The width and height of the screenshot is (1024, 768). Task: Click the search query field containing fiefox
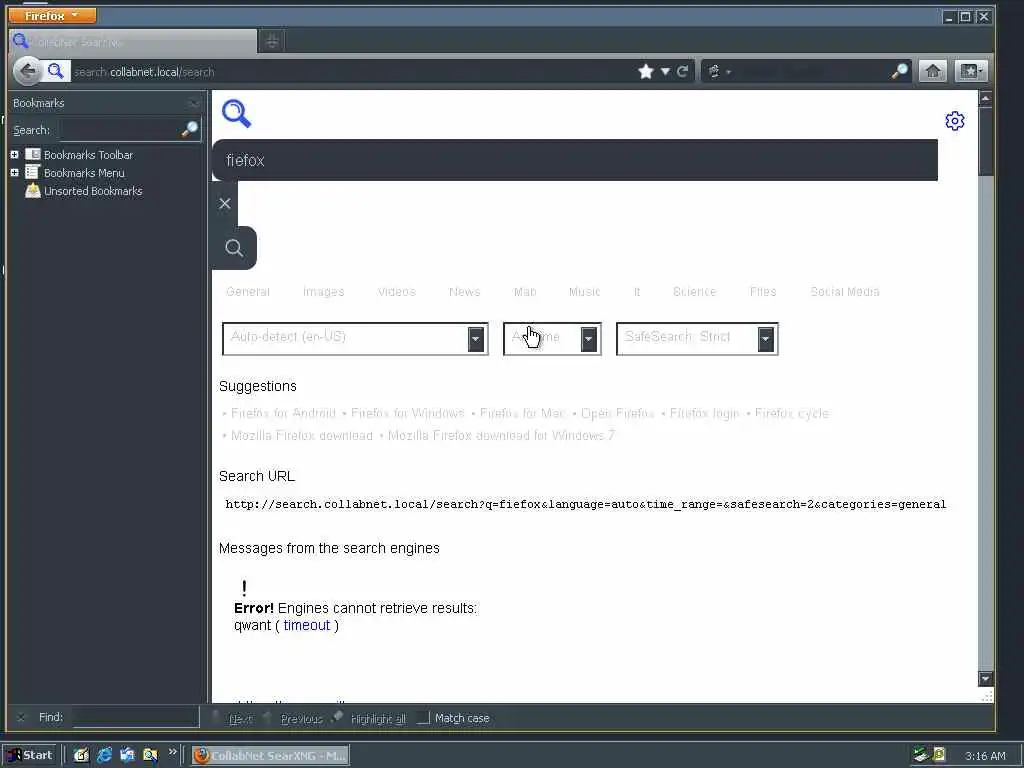click(575, 160)
